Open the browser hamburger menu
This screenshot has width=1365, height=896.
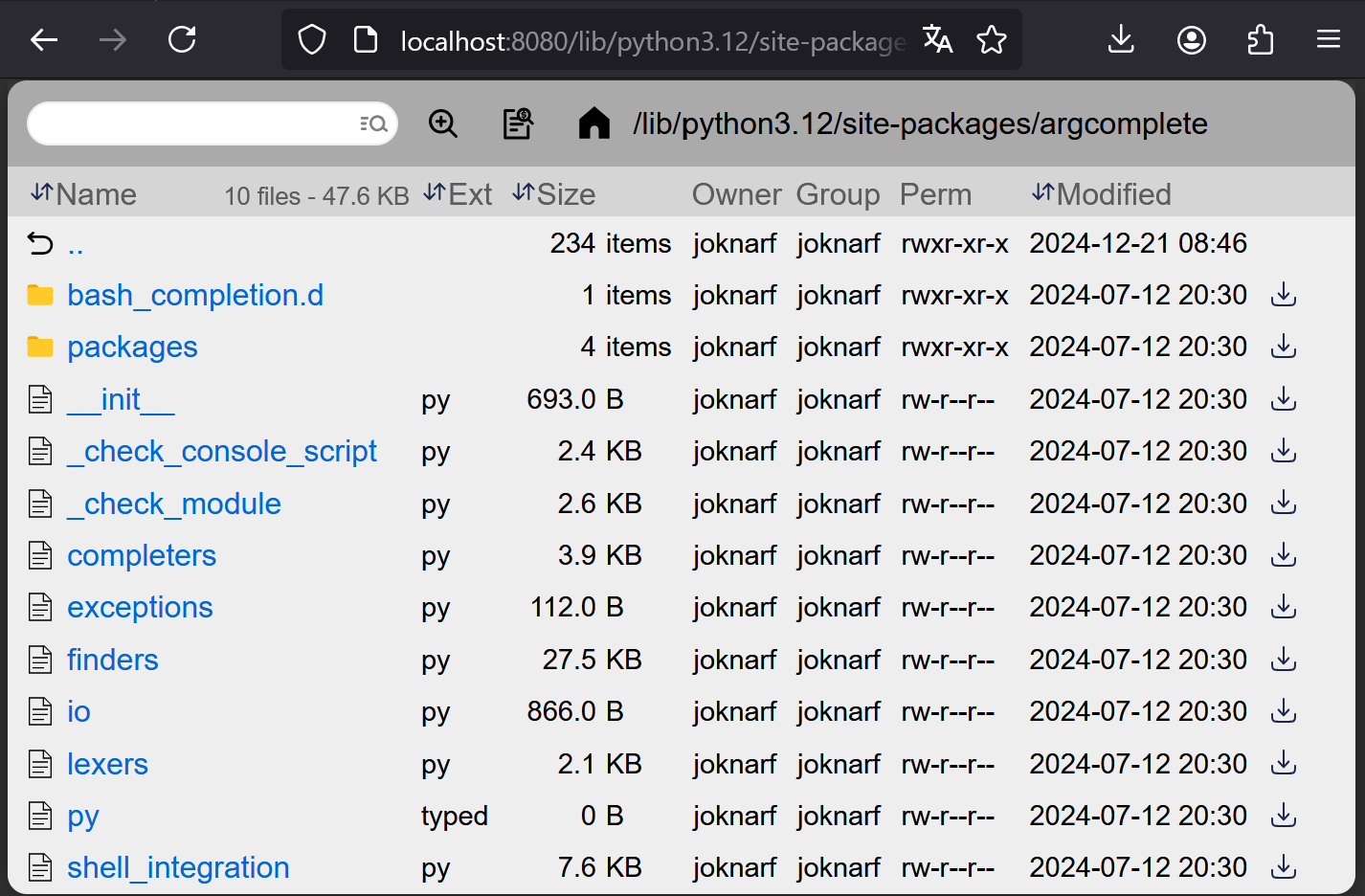(1329, 40)
